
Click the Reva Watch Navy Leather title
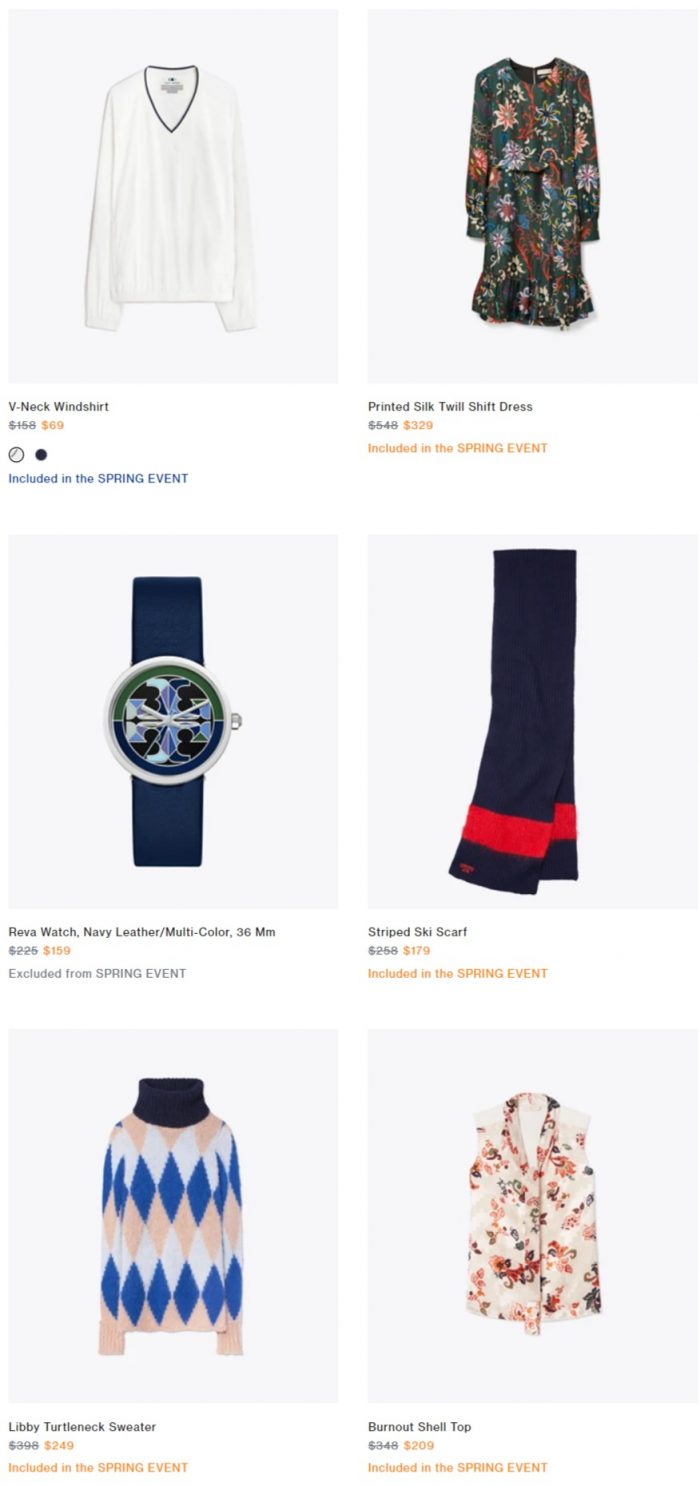click(x=142, y=932)
